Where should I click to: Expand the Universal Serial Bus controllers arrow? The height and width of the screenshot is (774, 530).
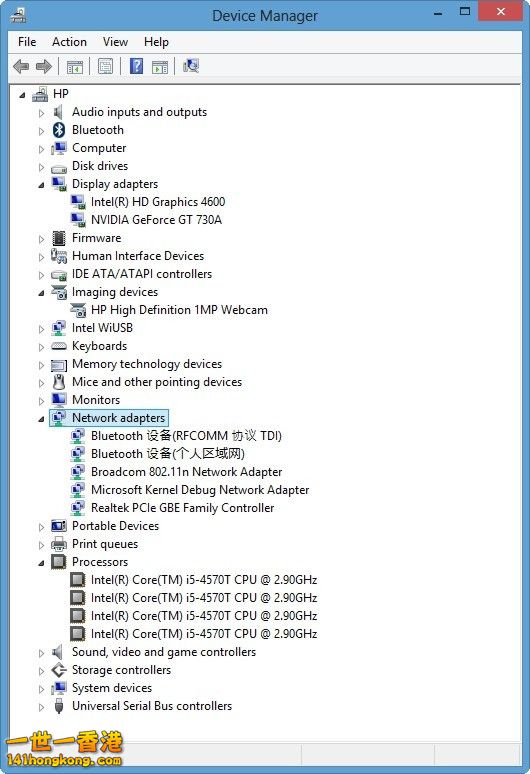pyautogui.click(x=41, y=707)
